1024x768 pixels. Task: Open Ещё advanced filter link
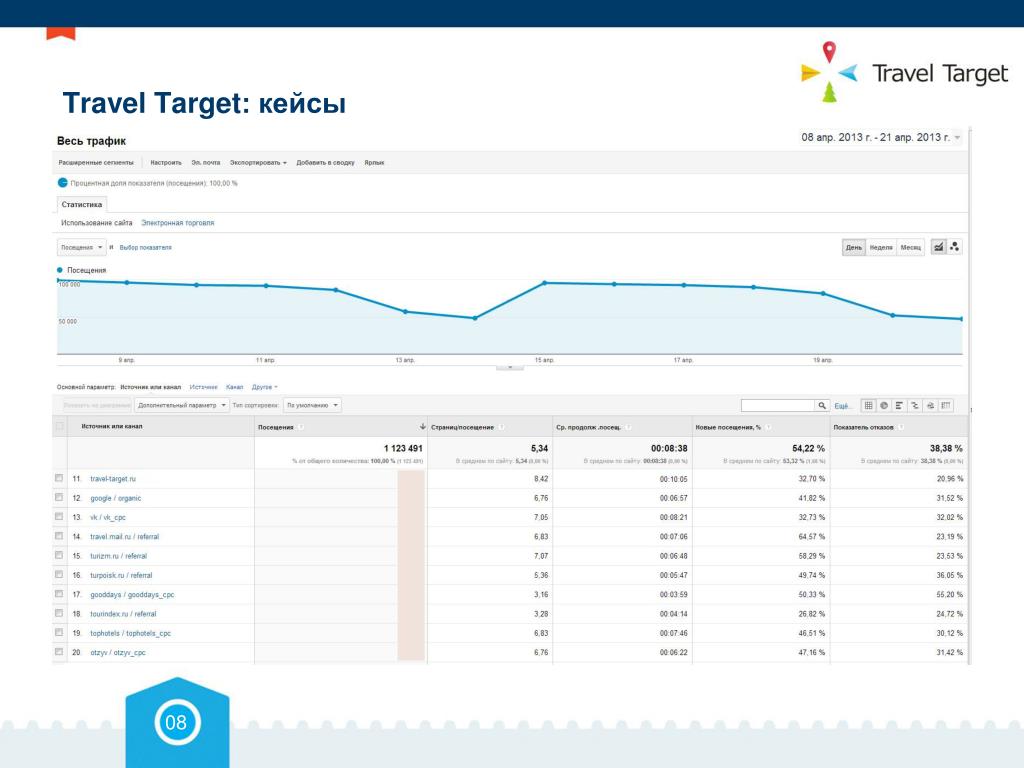click(842, 406)
